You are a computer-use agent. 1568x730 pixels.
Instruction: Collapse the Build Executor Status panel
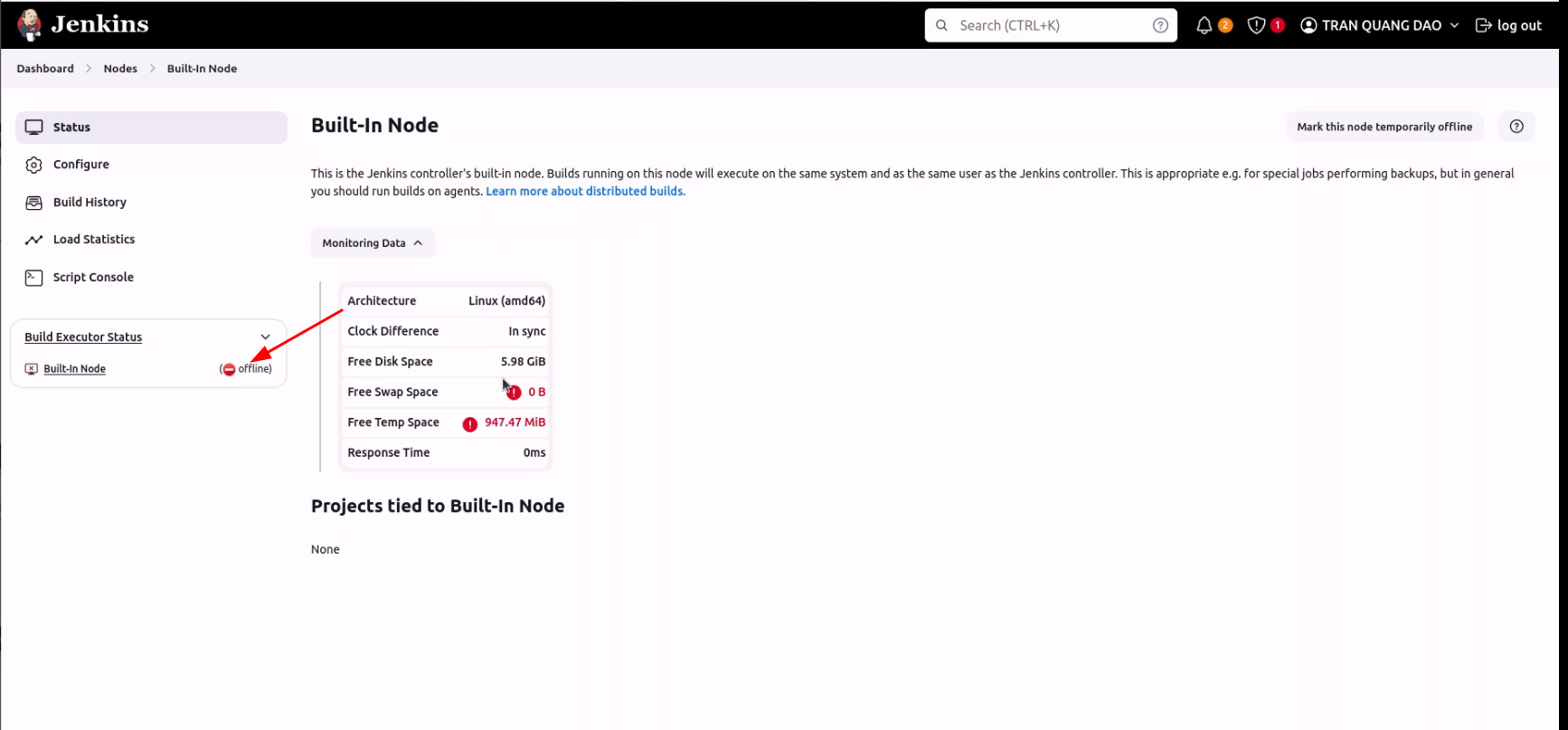[x=265, y=337]
